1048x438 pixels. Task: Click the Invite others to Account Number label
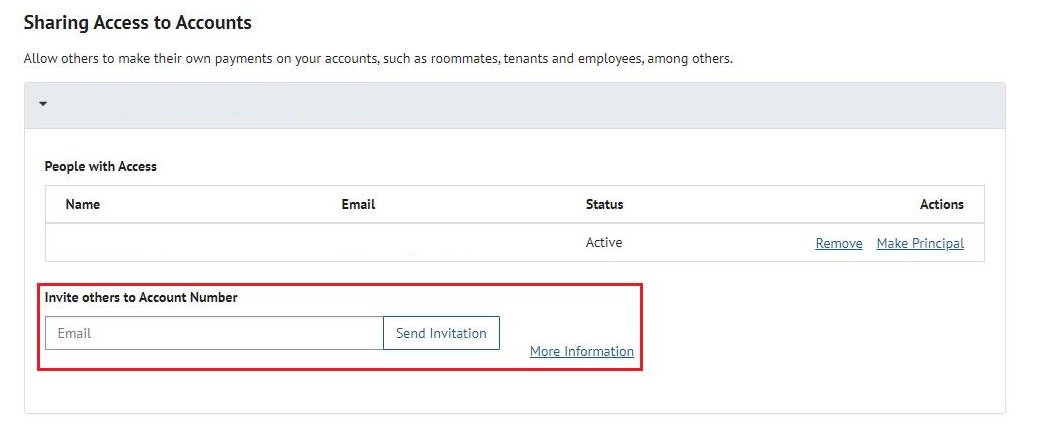coord(141,297)
